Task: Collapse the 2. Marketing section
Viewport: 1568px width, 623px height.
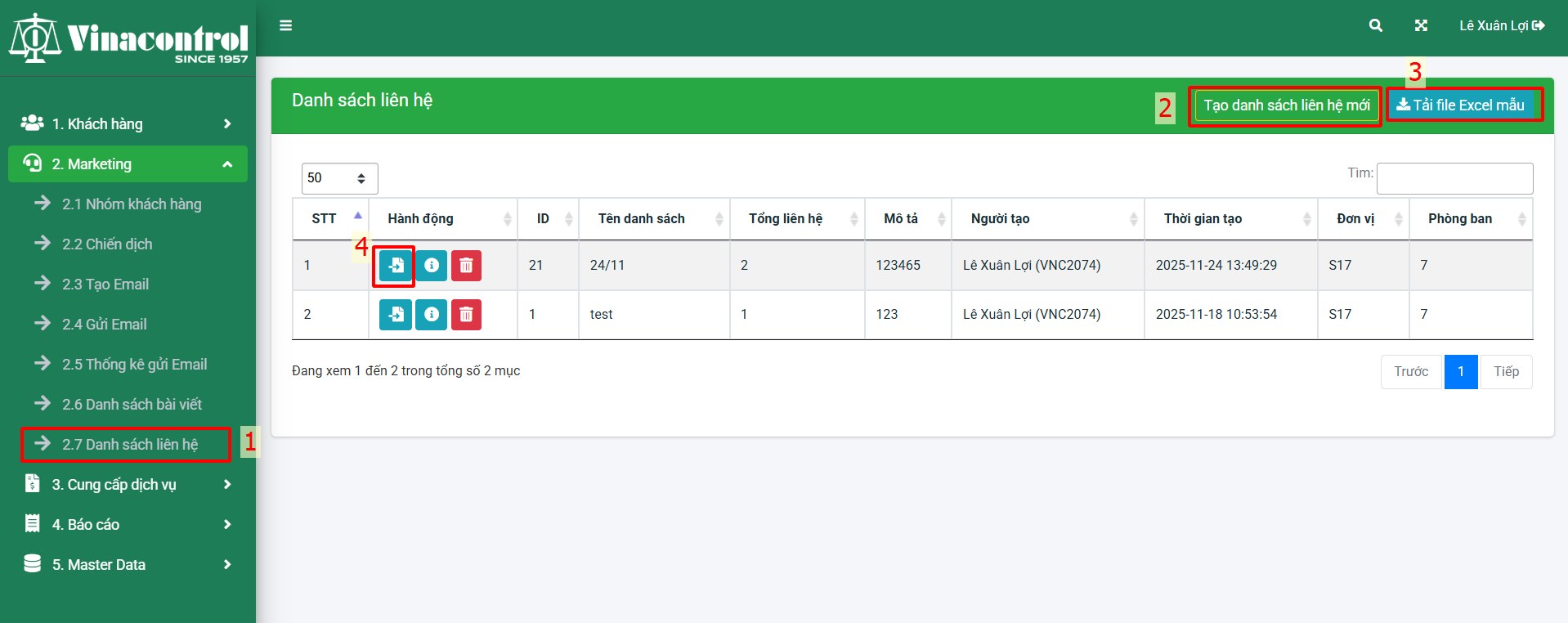Action: (x=128, y=164)
